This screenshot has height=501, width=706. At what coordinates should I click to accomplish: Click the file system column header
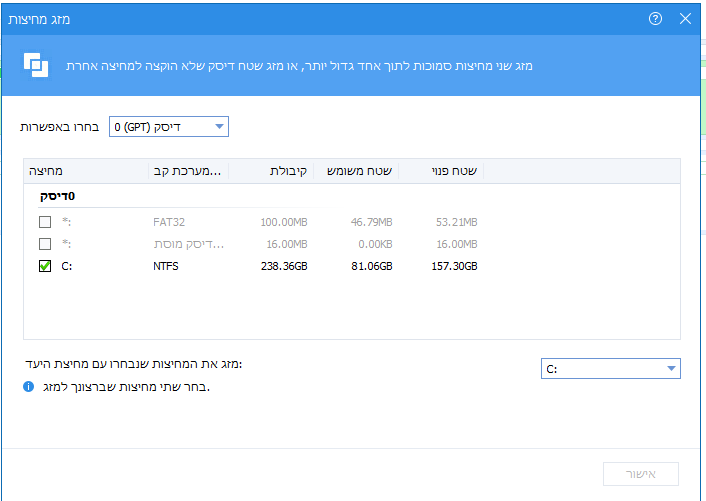tap(188, 171)
